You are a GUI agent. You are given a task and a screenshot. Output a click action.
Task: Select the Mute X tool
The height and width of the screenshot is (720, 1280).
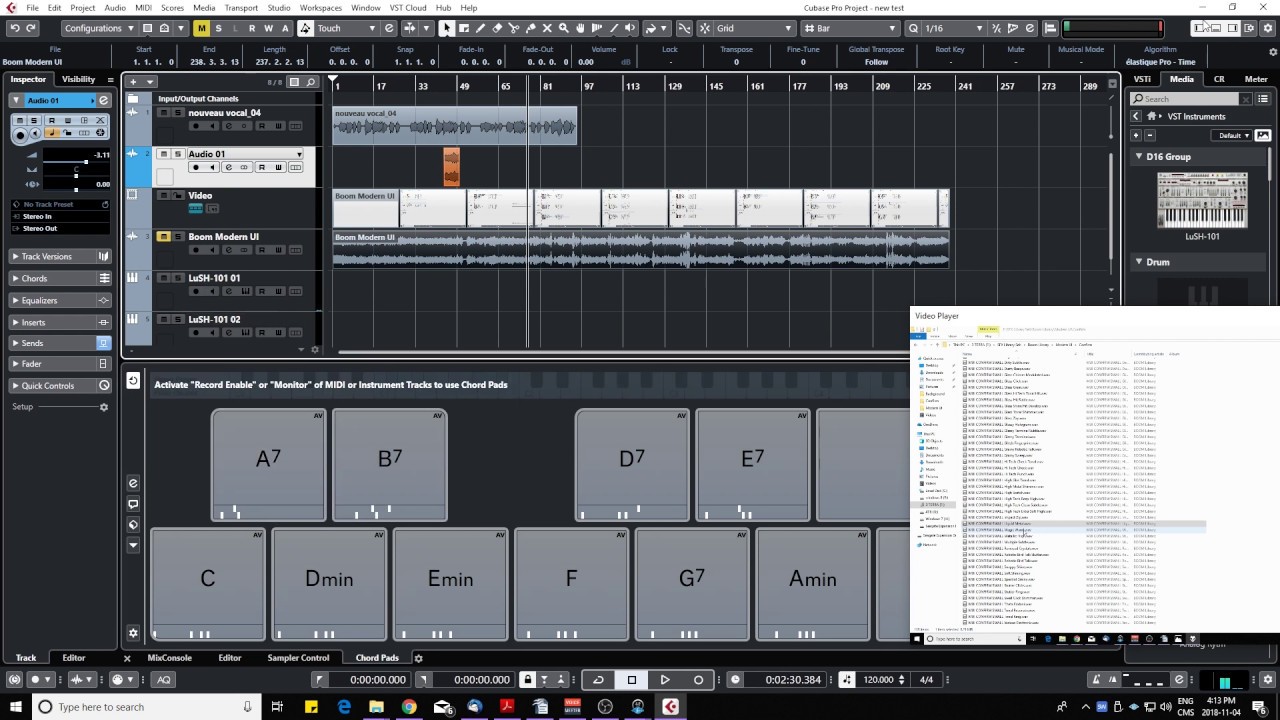point(547,28)
